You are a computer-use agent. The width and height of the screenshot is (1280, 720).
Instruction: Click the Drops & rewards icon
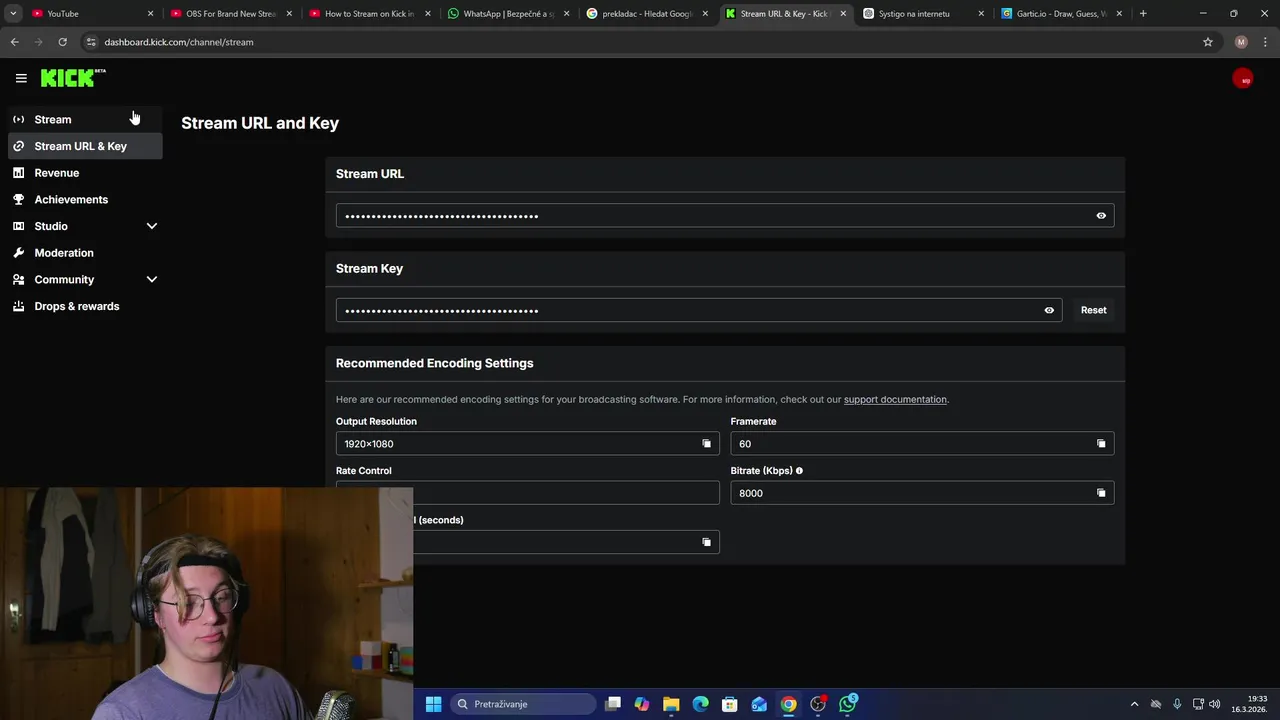pyautogui.click(x=18, y=306)
